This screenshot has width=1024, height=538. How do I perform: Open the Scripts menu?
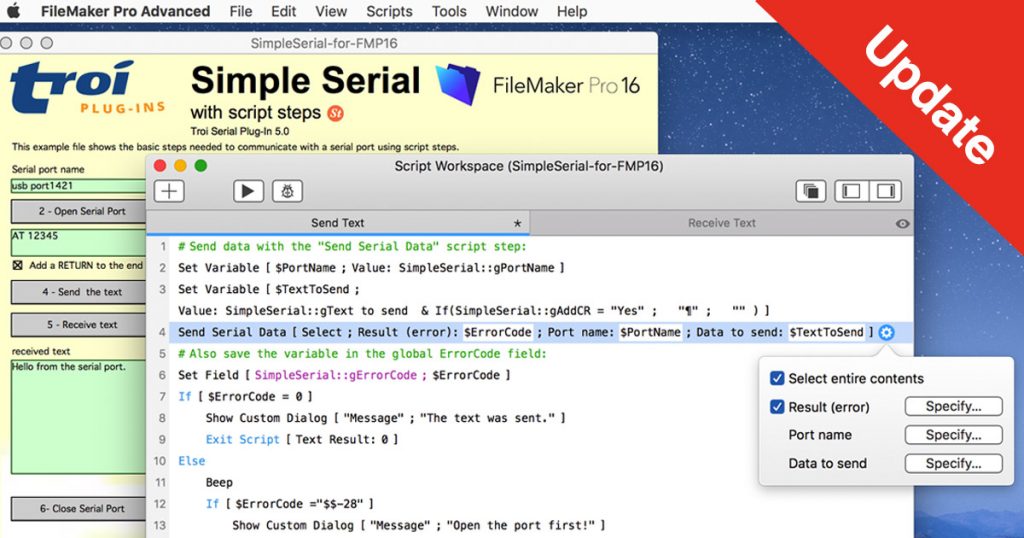tap(389, 11)
